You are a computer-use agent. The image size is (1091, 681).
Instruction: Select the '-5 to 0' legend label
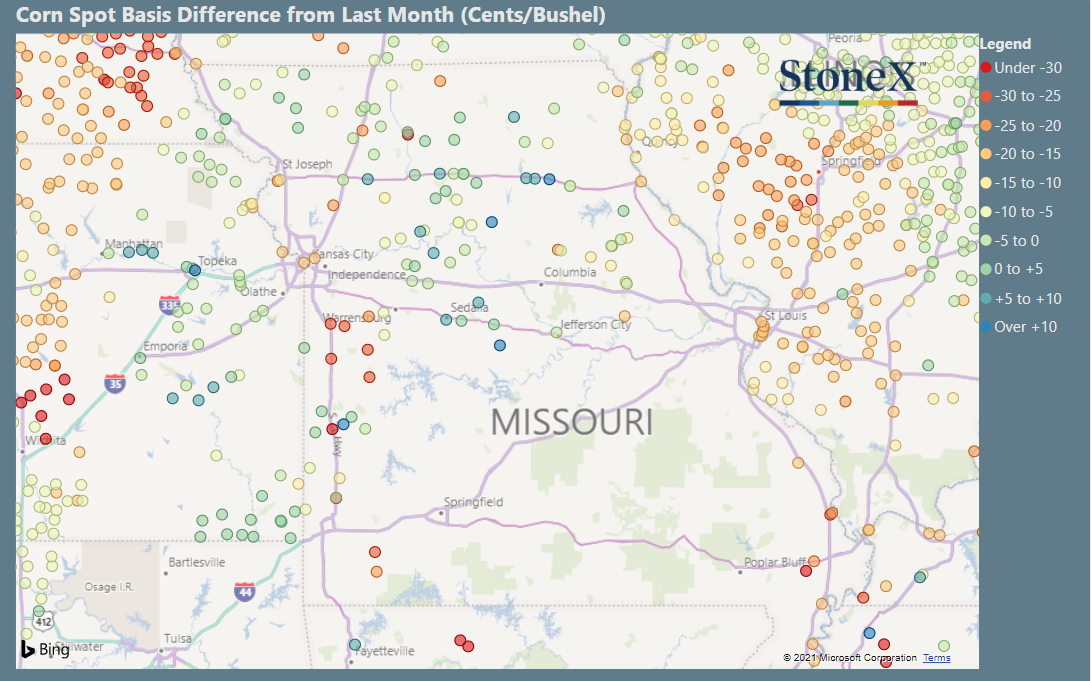pos(1017,241)
